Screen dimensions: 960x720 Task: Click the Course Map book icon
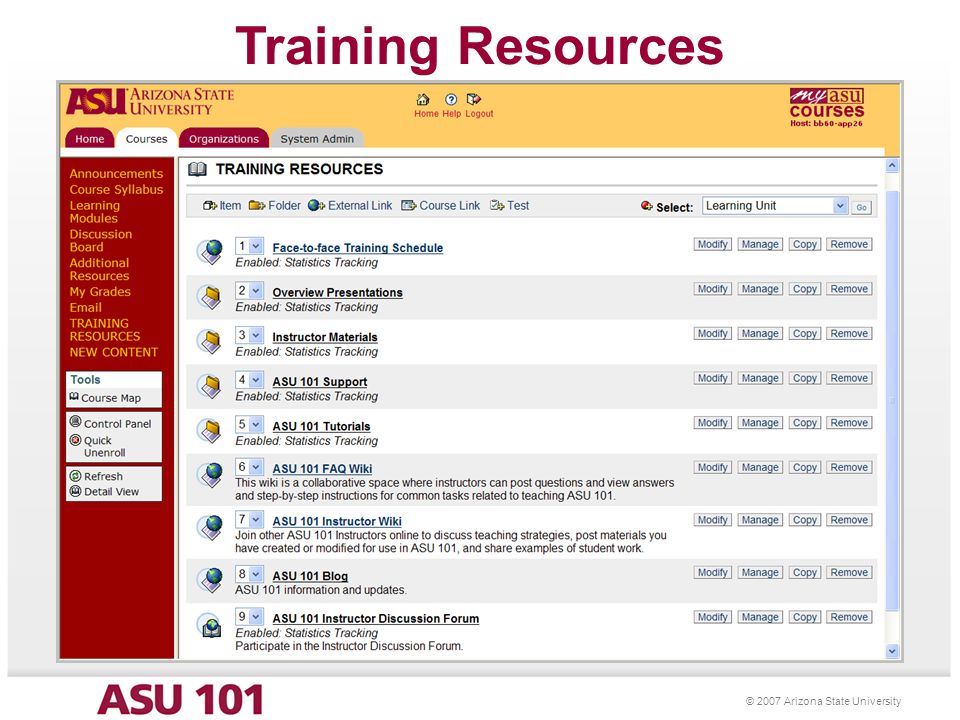coord(74,397)
